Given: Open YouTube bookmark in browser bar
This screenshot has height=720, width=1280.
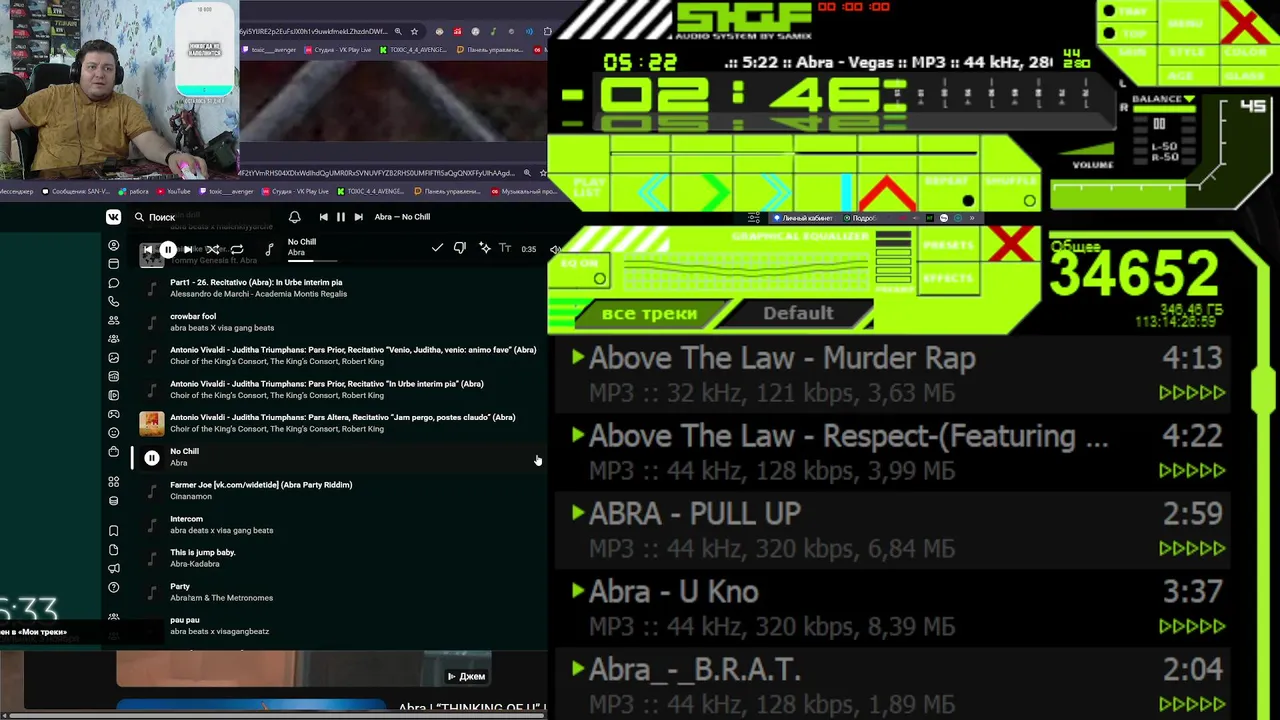Looking at the screenshot, I should click(x=173, y=191).
